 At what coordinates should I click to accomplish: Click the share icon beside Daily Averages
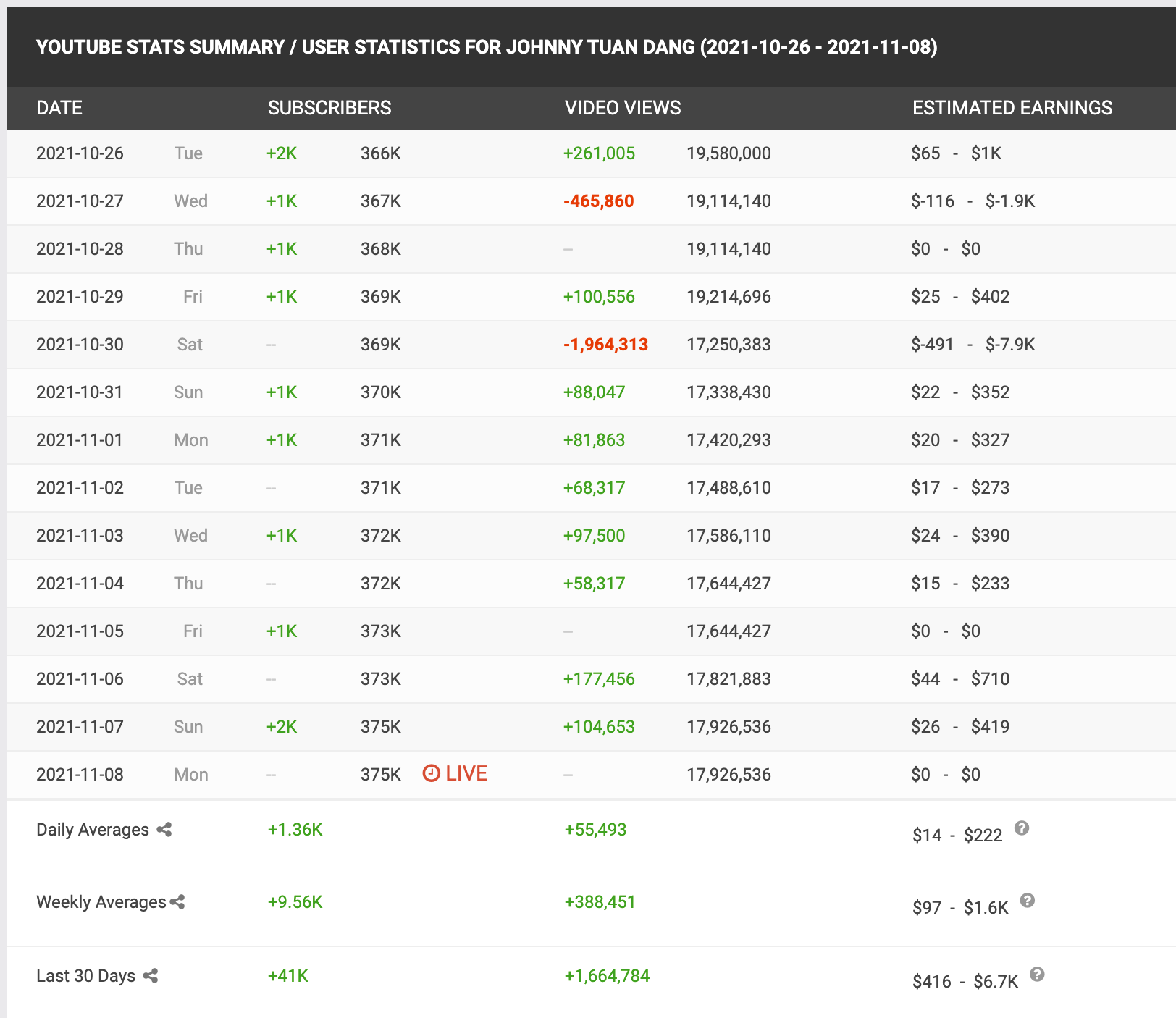(164, 830)
